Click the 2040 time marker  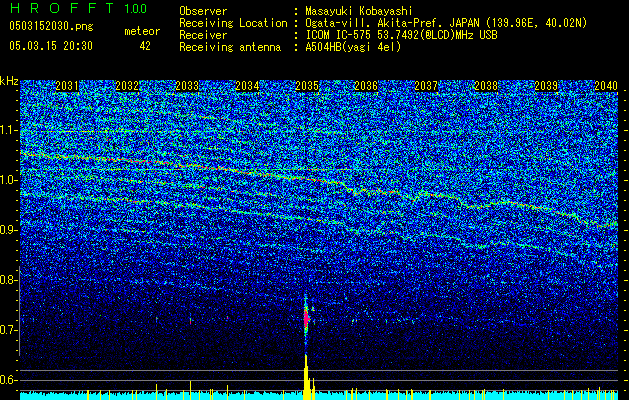(x=606, y=86)
